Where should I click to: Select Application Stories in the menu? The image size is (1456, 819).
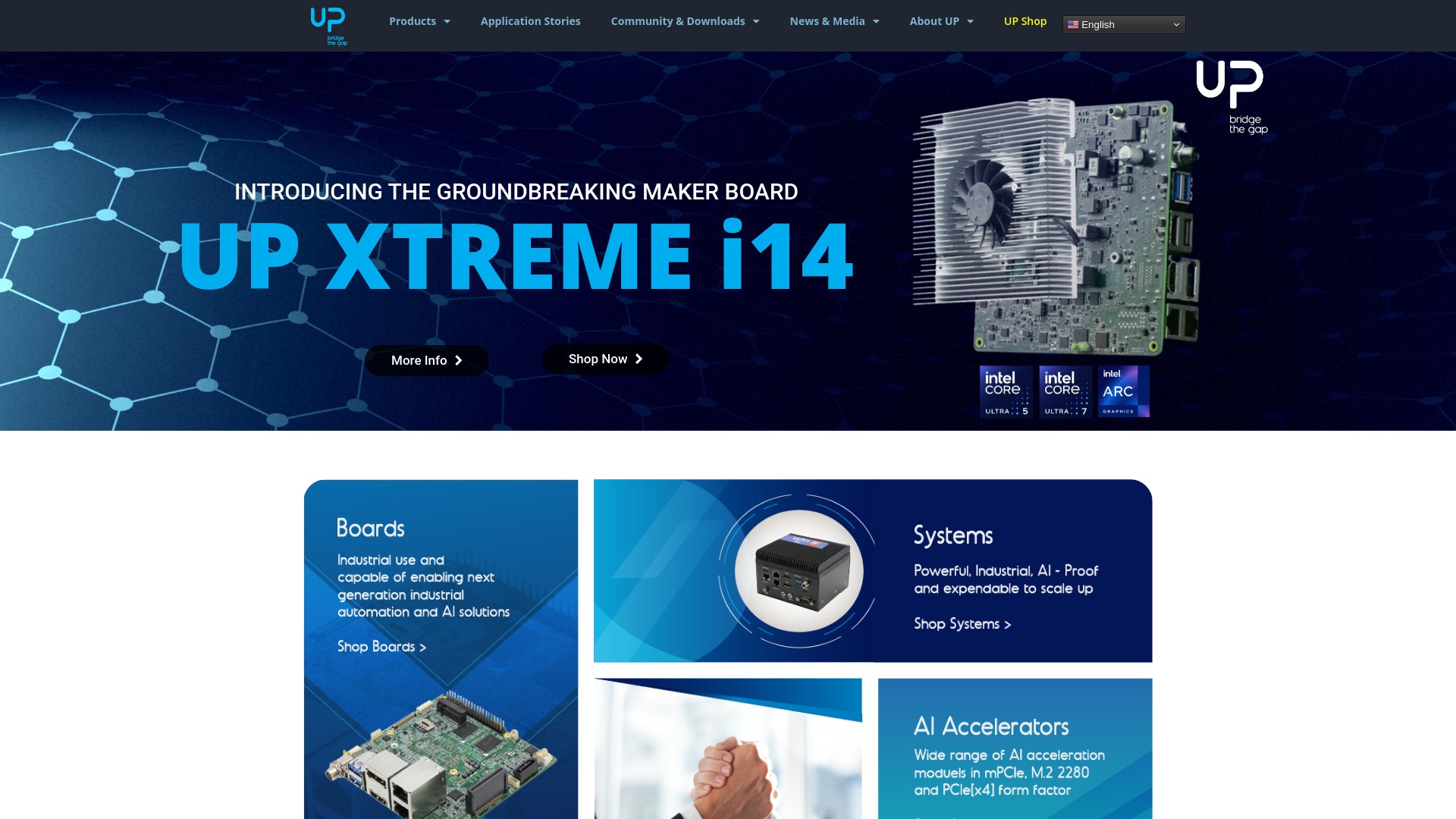pos(530,21)
